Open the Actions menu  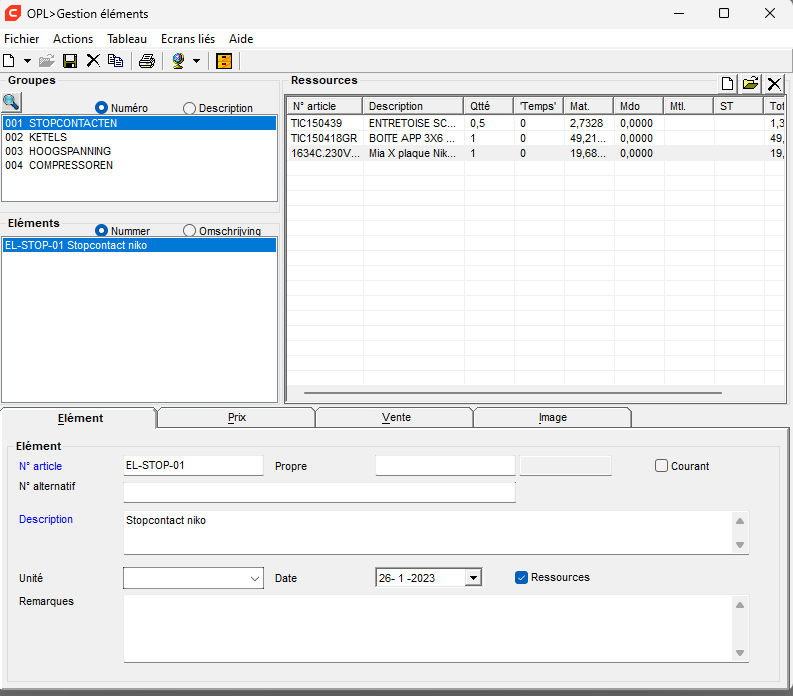(x=73, y=39)
